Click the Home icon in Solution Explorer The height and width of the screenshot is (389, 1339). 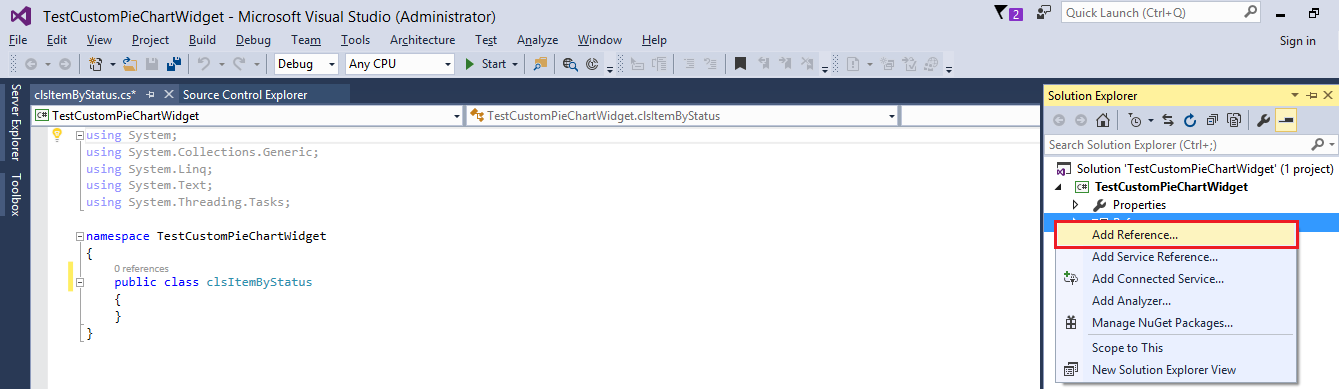1102,121
